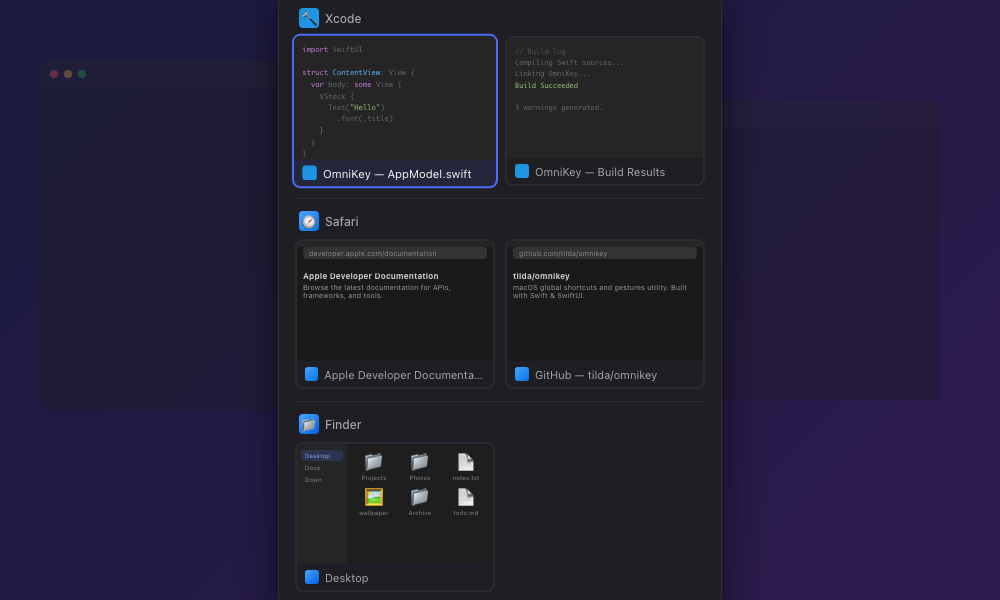Select the Projects folder icon

click(x=373, y=463)
